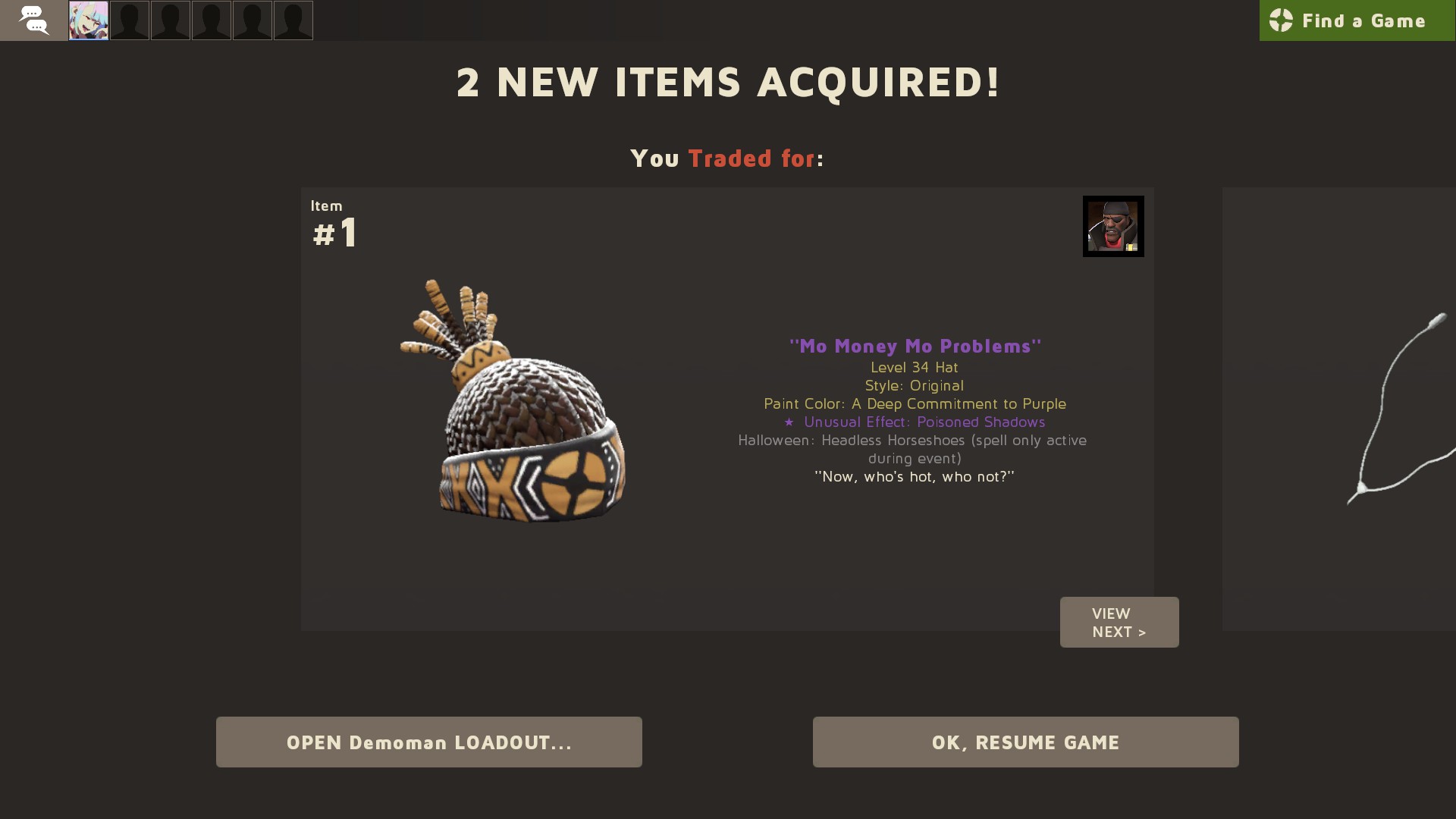This screenshot has height=819, width=1456.
Task: Click the Paint Color description line
Action: [915, 403]
